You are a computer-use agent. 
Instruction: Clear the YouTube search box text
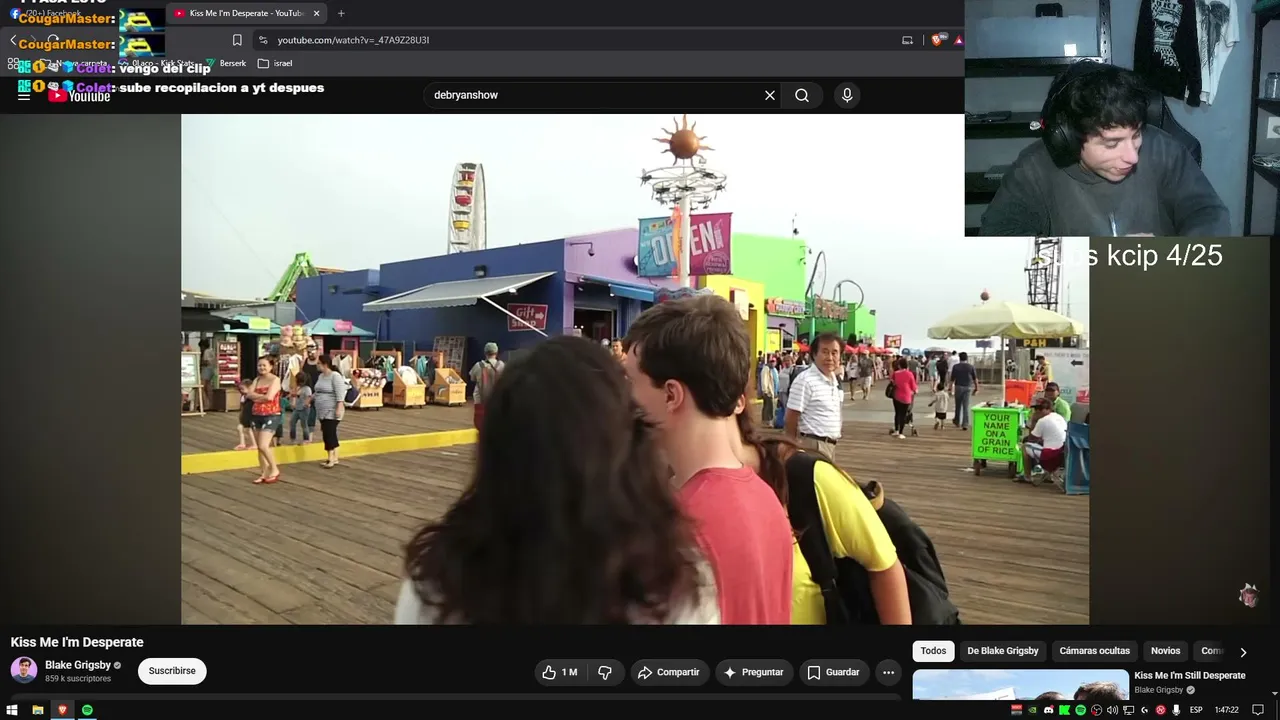(770, 95)
